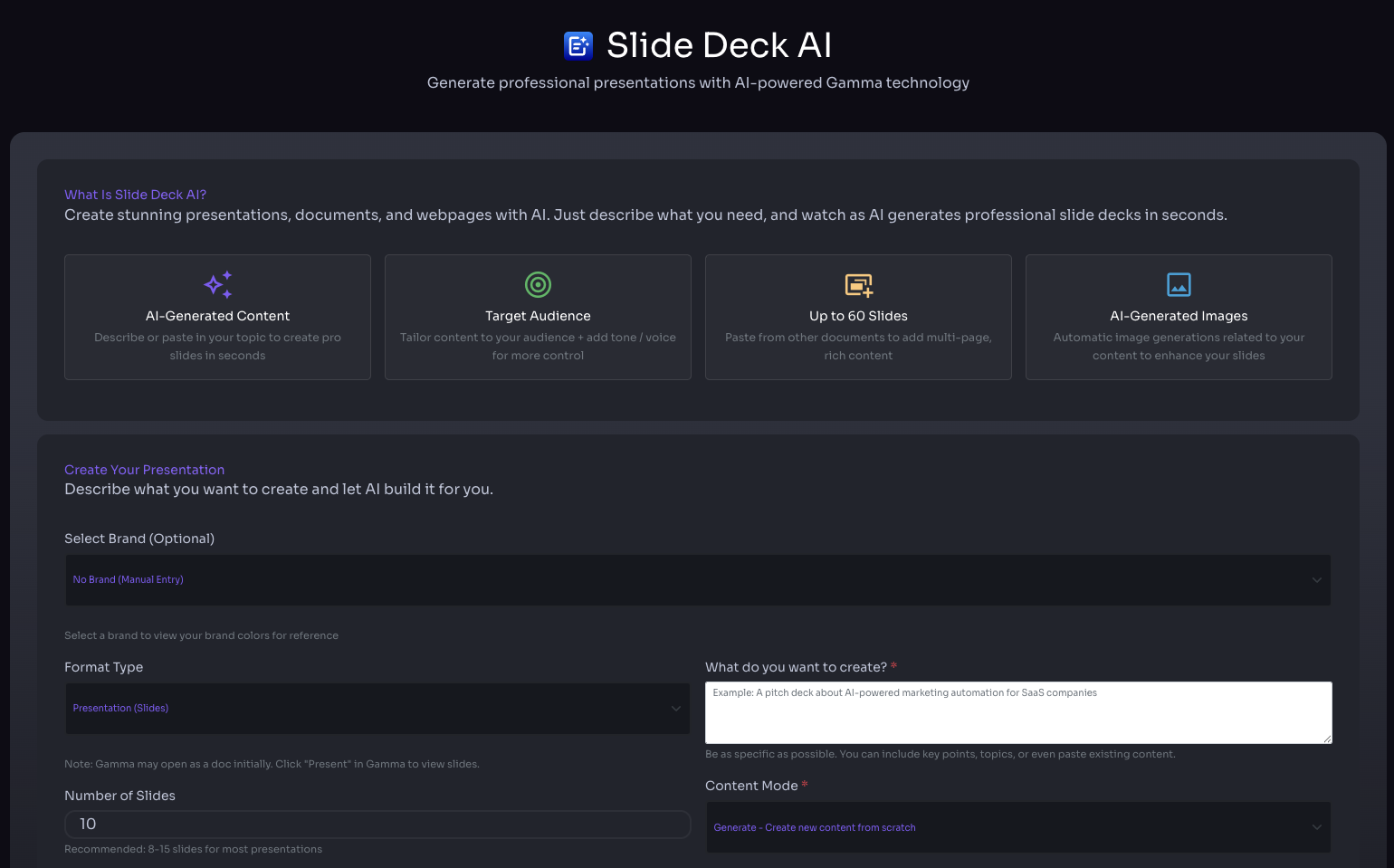1394x868 pixels.
Task: Click the Number of Slides input field
Action: [x=377, y=825]
